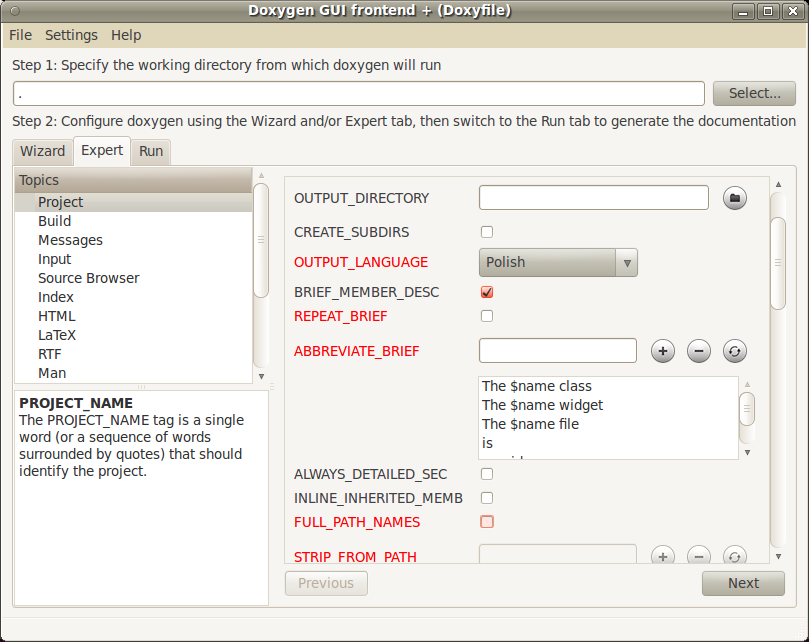Click scroll-up arrow of Topics list

click(262, 175)
